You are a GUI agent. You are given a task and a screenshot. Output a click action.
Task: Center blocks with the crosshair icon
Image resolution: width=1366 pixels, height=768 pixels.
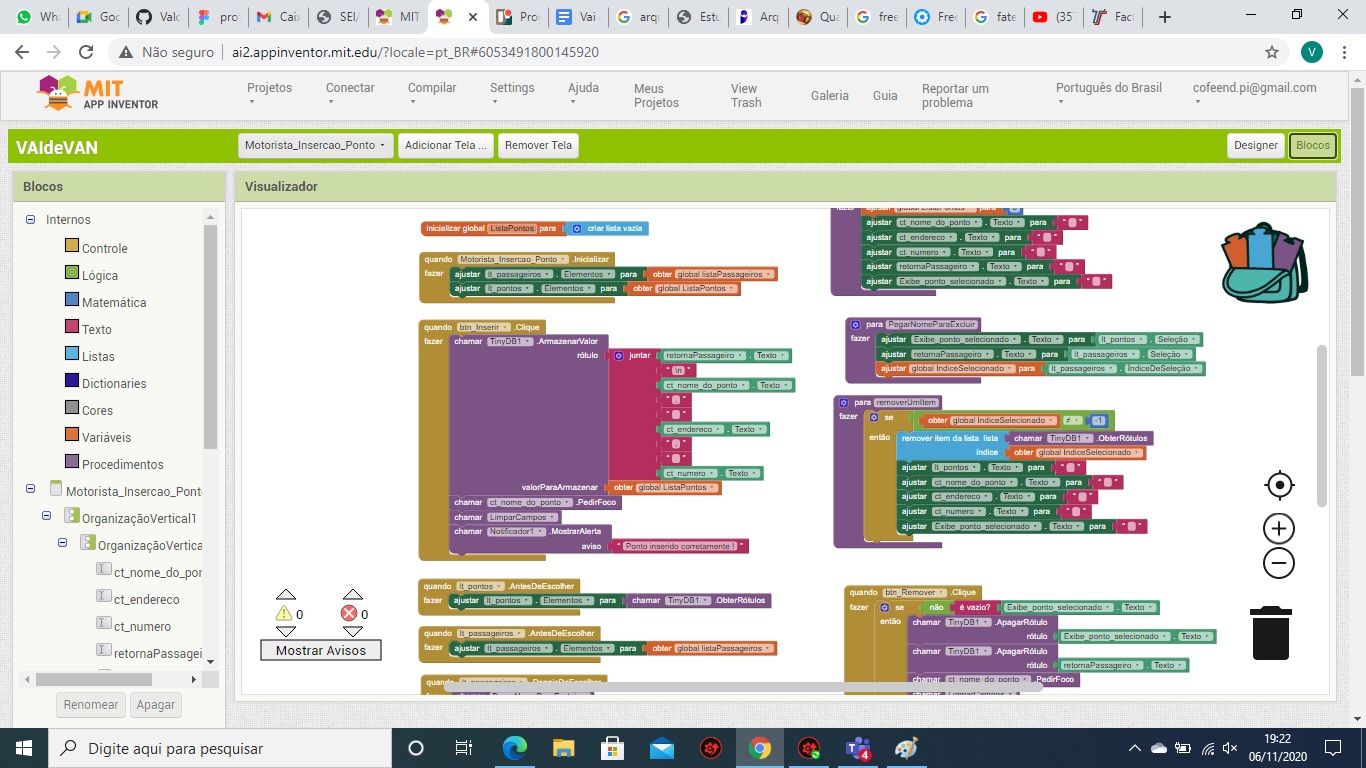[1278, 484]
